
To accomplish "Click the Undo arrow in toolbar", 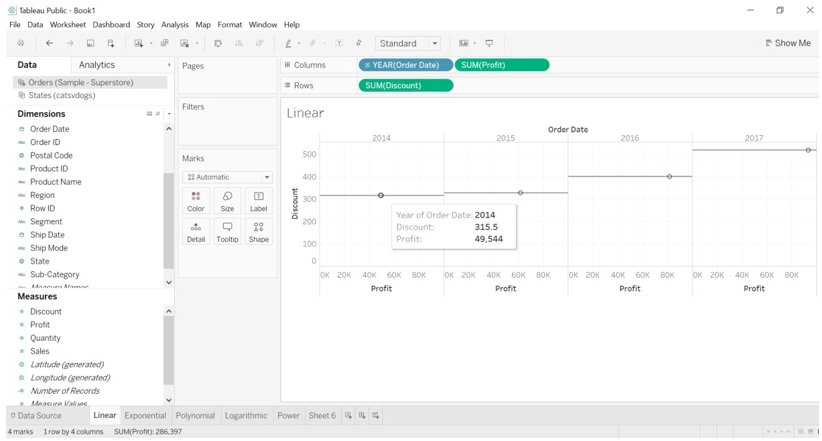I will pos(49,44).
